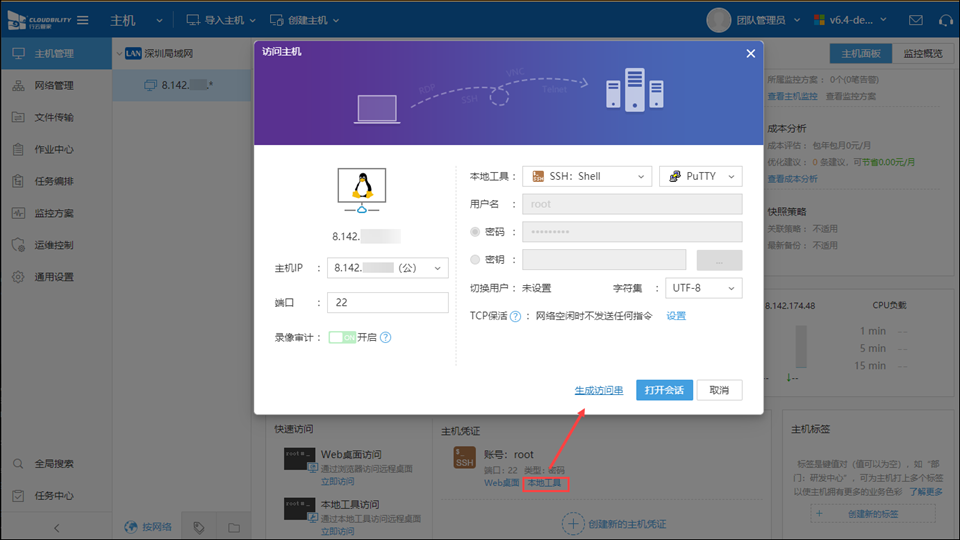Select the 密码 radio button
Image resolution: width=960 pixels, height=540 pixels.
point(475,232)
